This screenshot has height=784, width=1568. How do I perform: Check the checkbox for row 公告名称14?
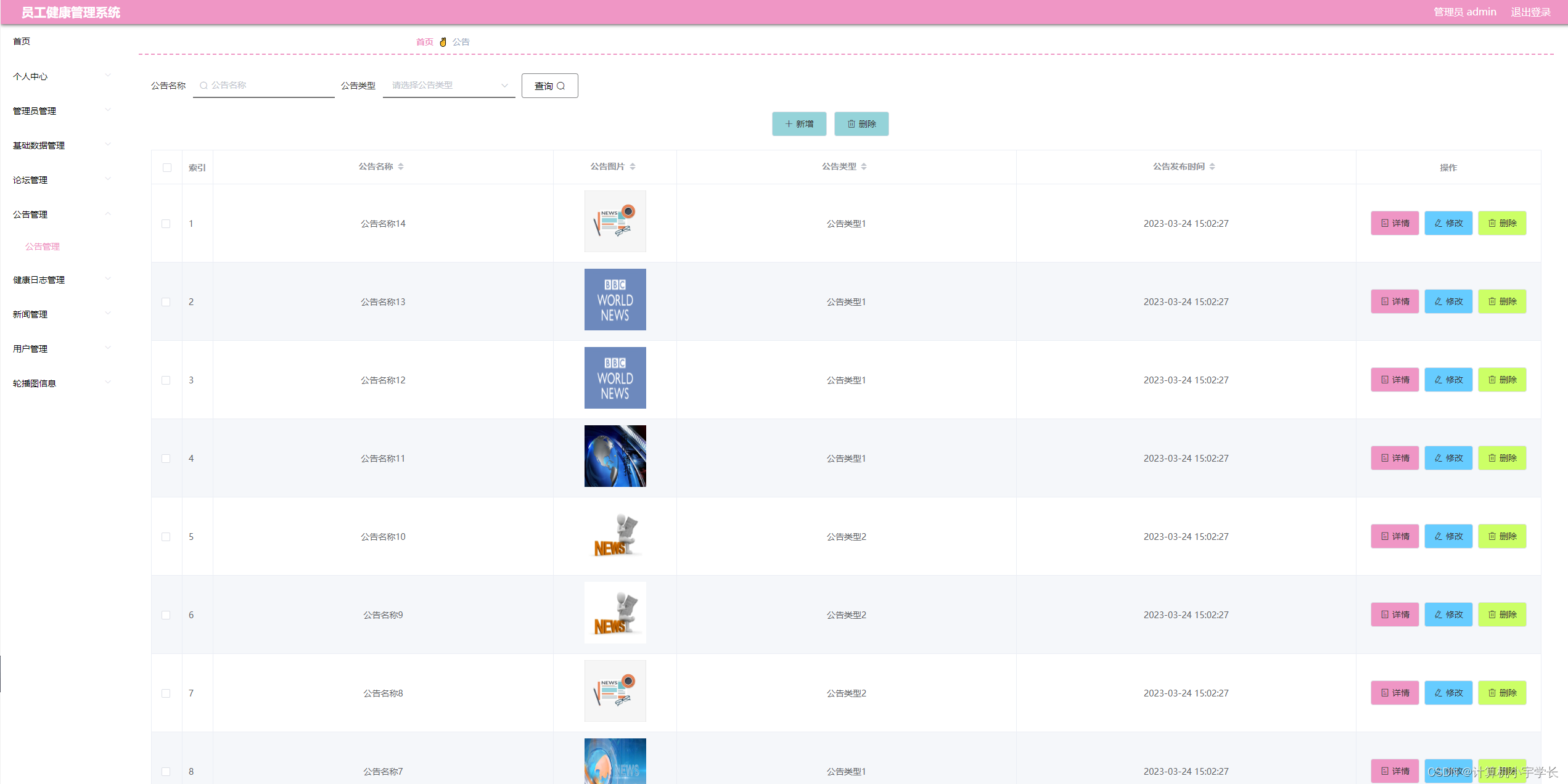coord(166,224)
